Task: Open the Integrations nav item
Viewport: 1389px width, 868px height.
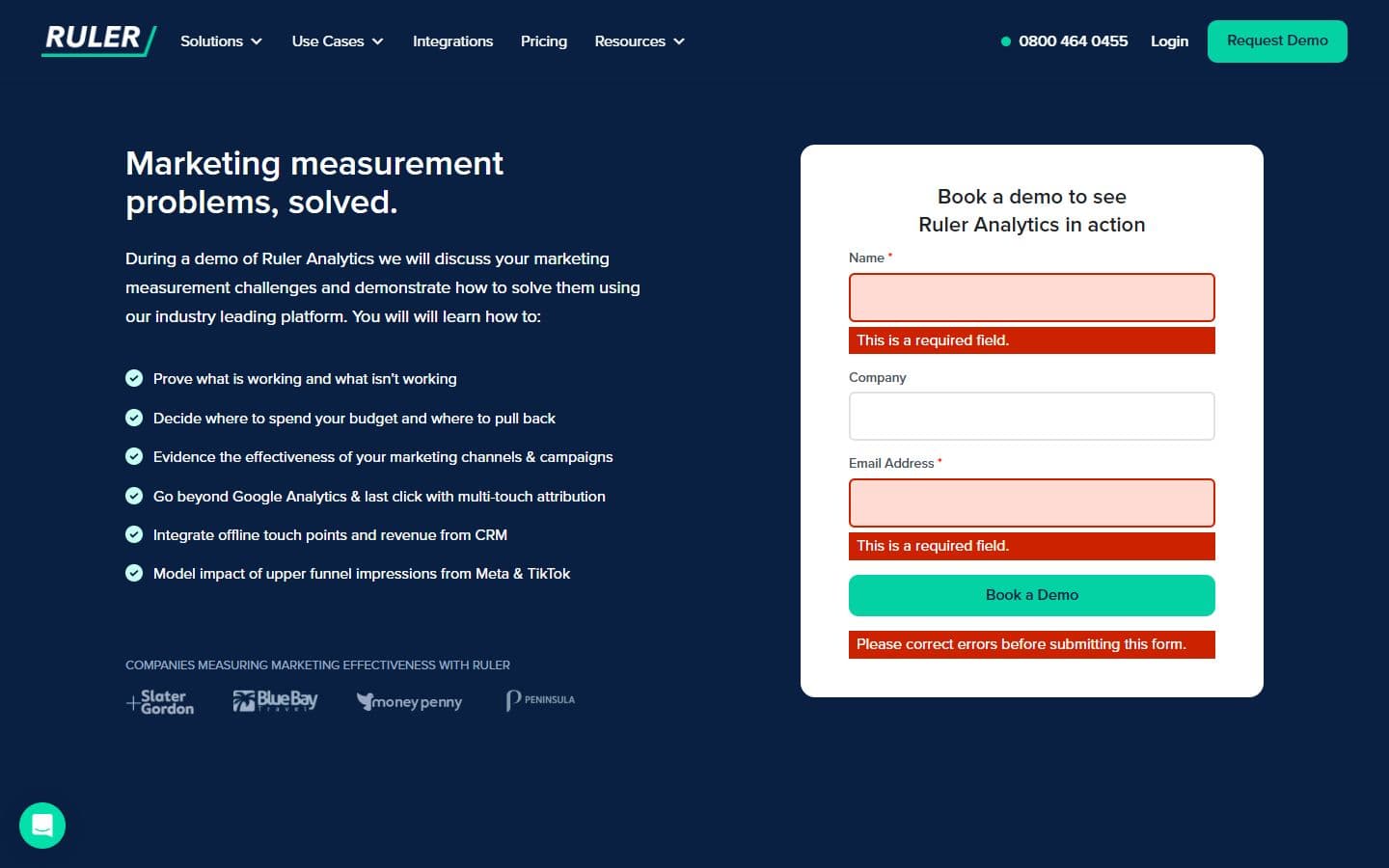Action: (452, 41)
